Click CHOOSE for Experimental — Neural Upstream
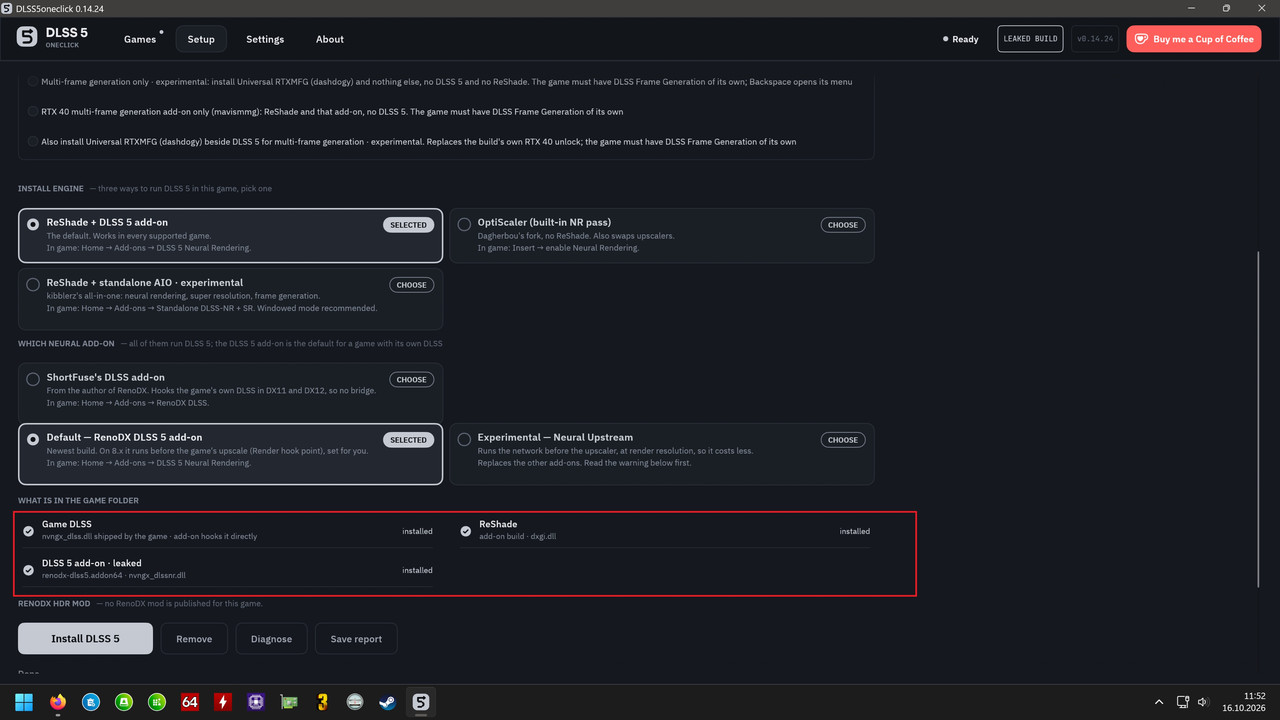1280x720 pixels. click(x=843, y=440)
